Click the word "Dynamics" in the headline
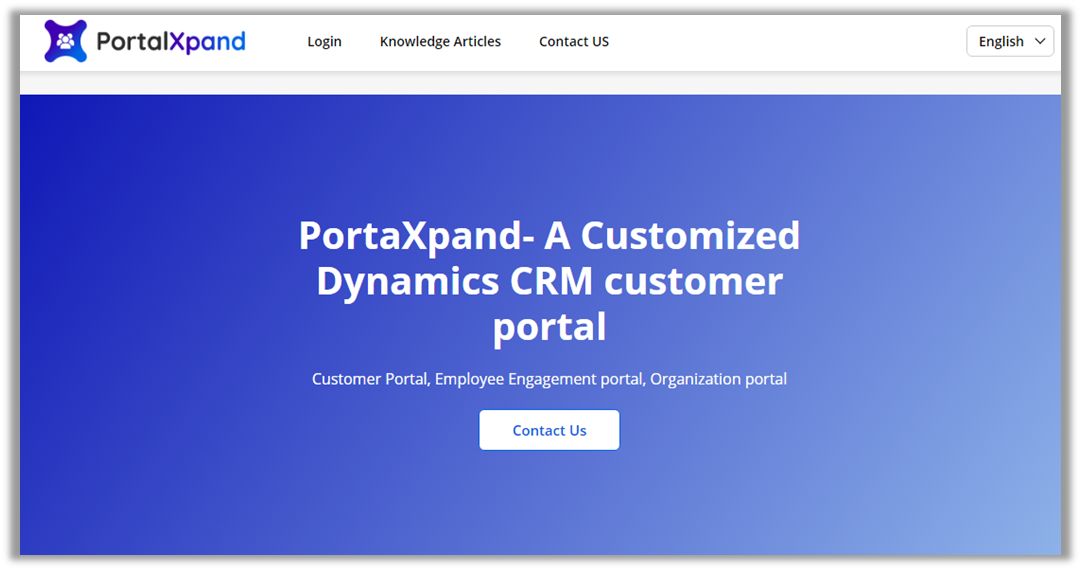 408,281
